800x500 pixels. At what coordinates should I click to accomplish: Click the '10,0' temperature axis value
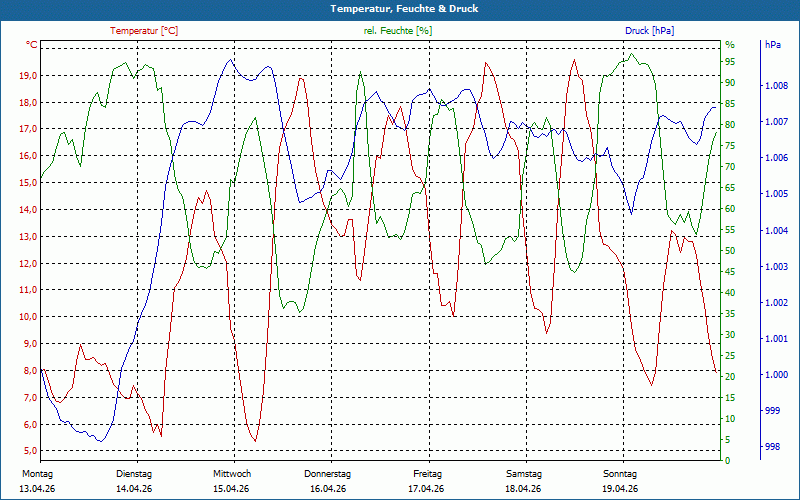pyautogui.click(x=28, y=317)
